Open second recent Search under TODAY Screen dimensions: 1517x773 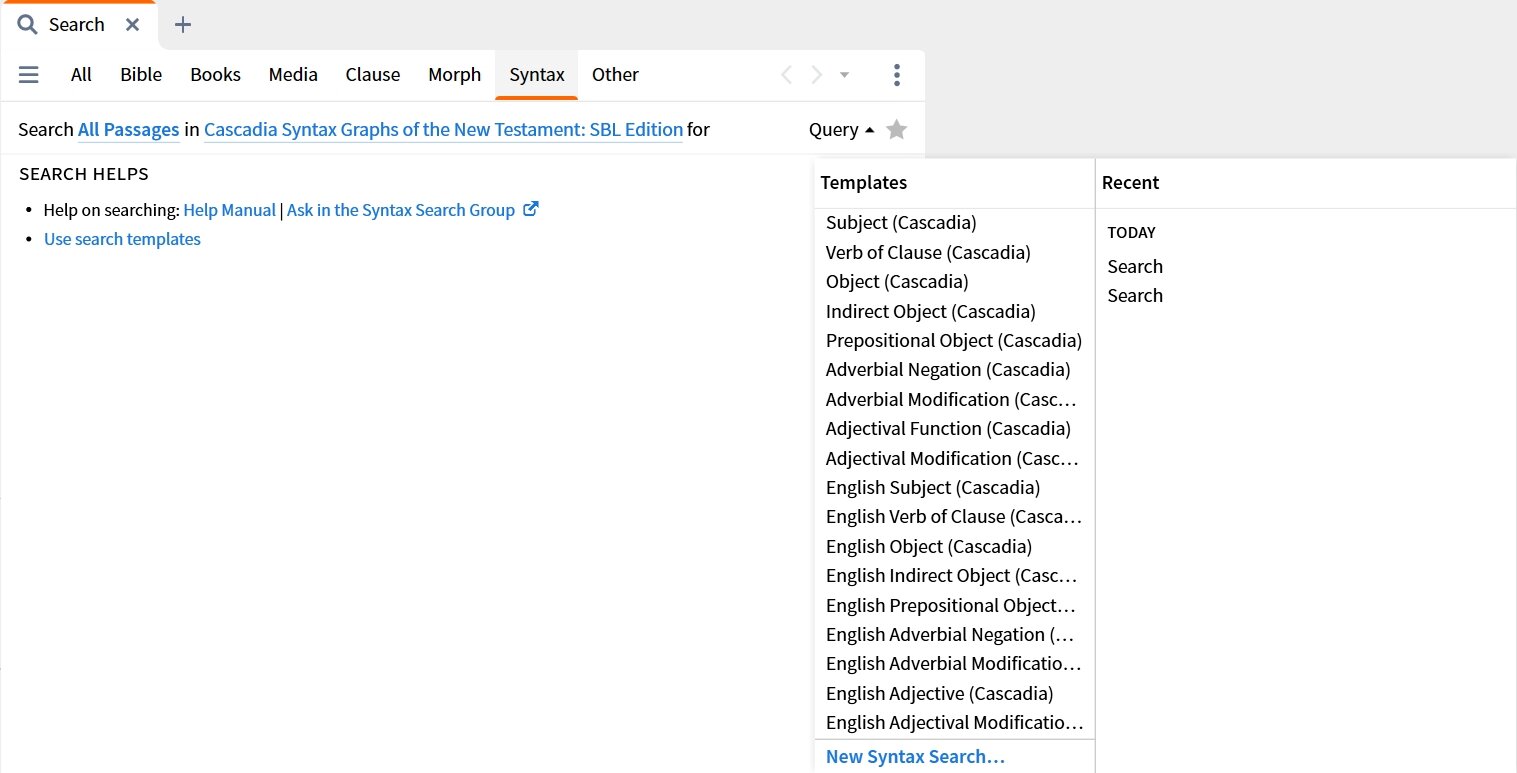(x=1135, y=296)
